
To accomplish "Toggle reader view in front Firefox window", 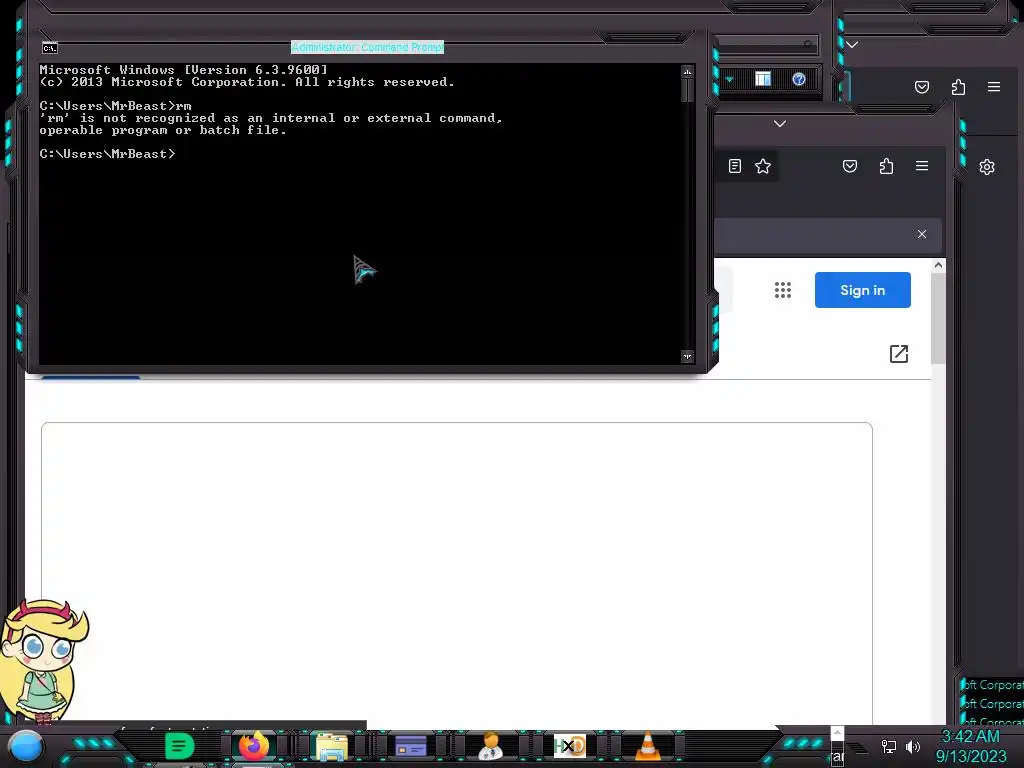I will [x=735, y=166].
